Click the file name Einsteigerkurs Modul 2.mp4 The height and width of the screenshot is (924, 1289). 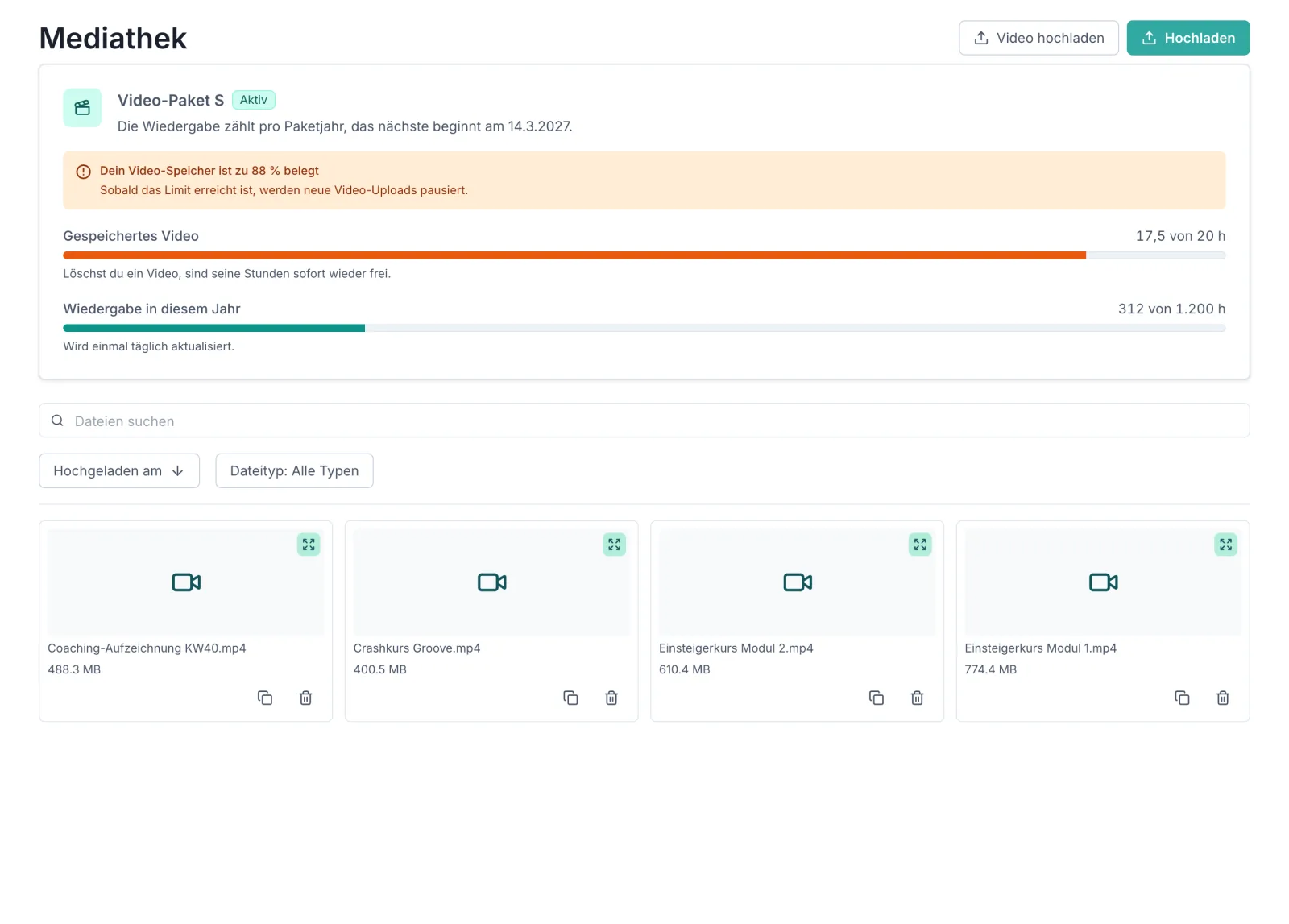[736, 648]
